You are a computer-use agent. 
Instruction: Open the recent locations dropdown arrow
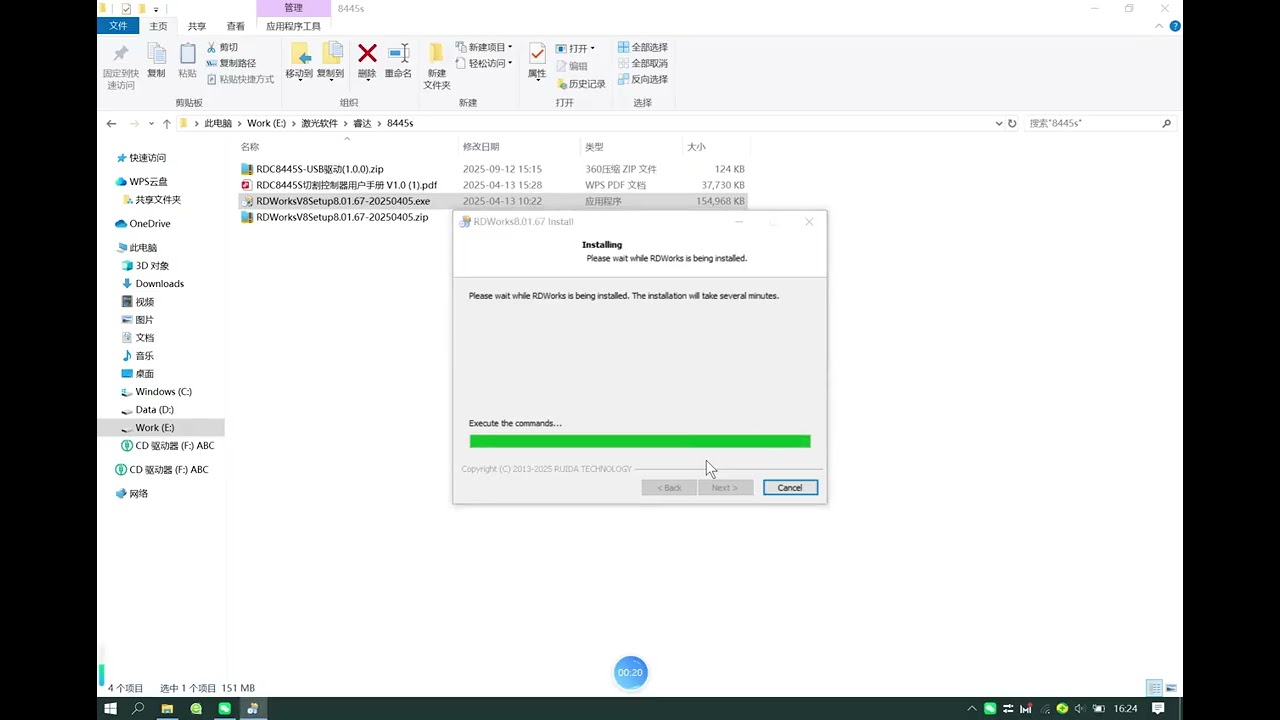click(151, 123)
